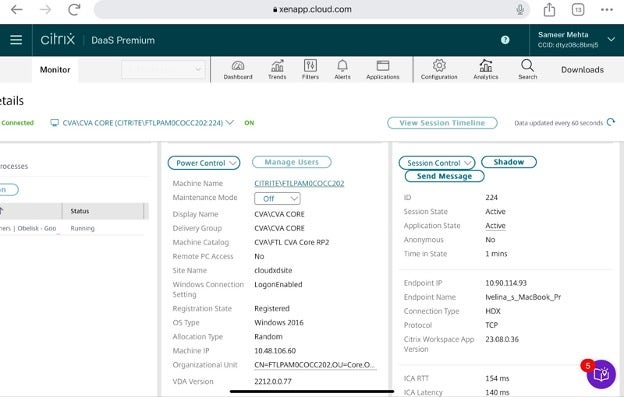The width and height of the screenshot is (624, 397).
Task: Open the browser three-dot menu
Action: [606, 10]
